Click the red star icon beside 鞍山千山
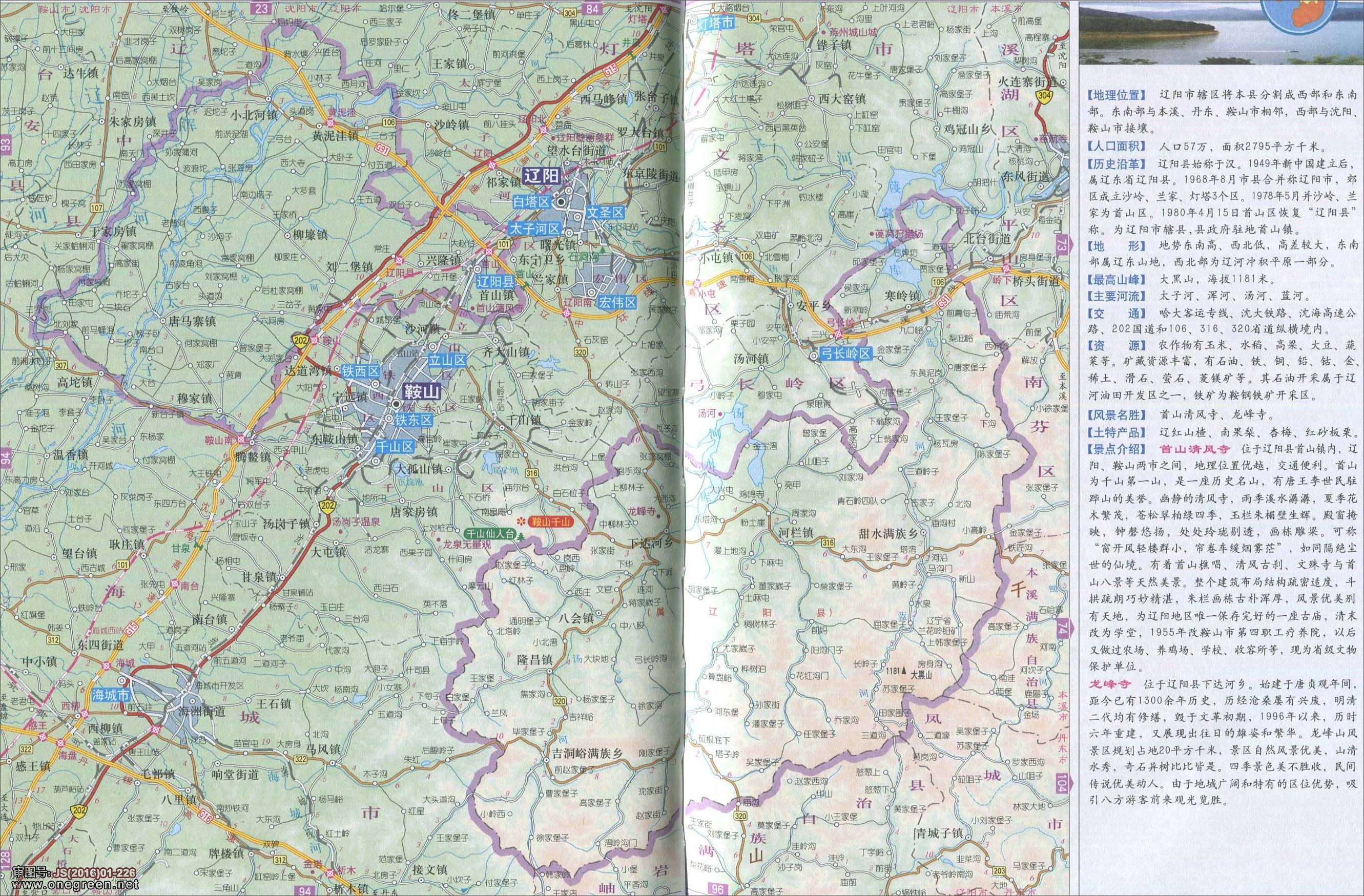Image resolution: width=1364 pixels, height=896 pixels. [x=521, y=522]
